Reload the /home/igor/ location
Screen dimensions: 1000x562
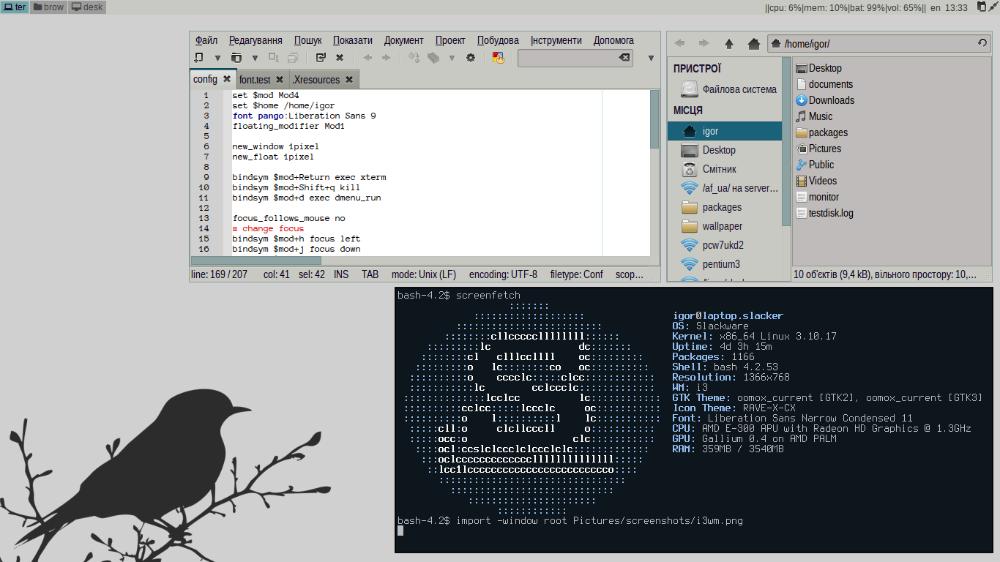982,43
